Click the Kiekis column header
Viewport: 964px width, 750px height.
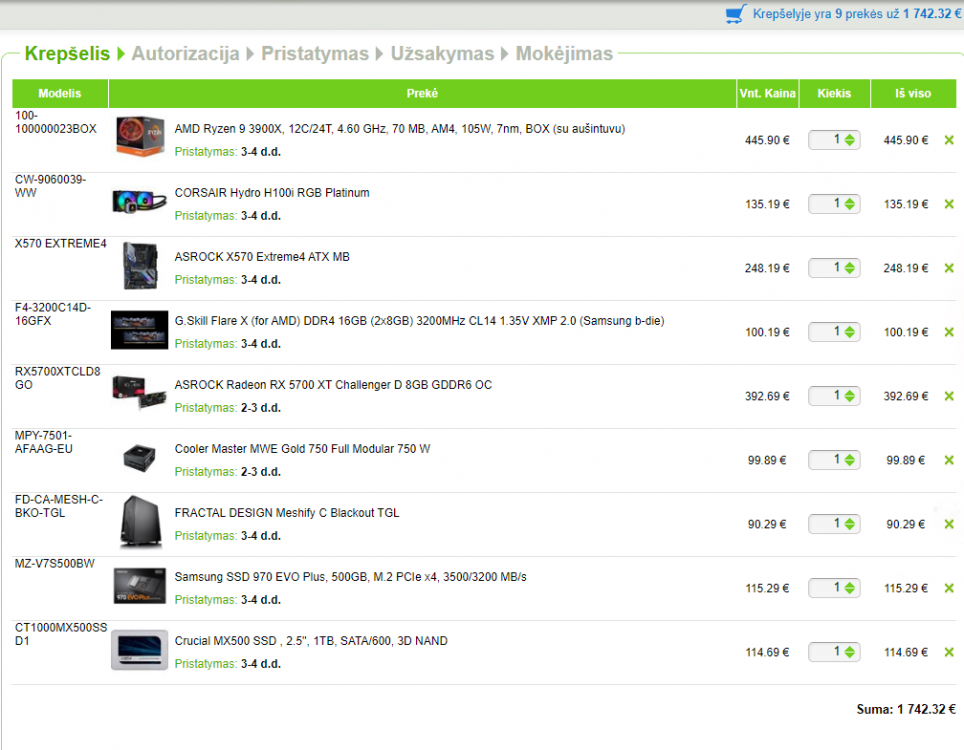click(x=834, y=93)
